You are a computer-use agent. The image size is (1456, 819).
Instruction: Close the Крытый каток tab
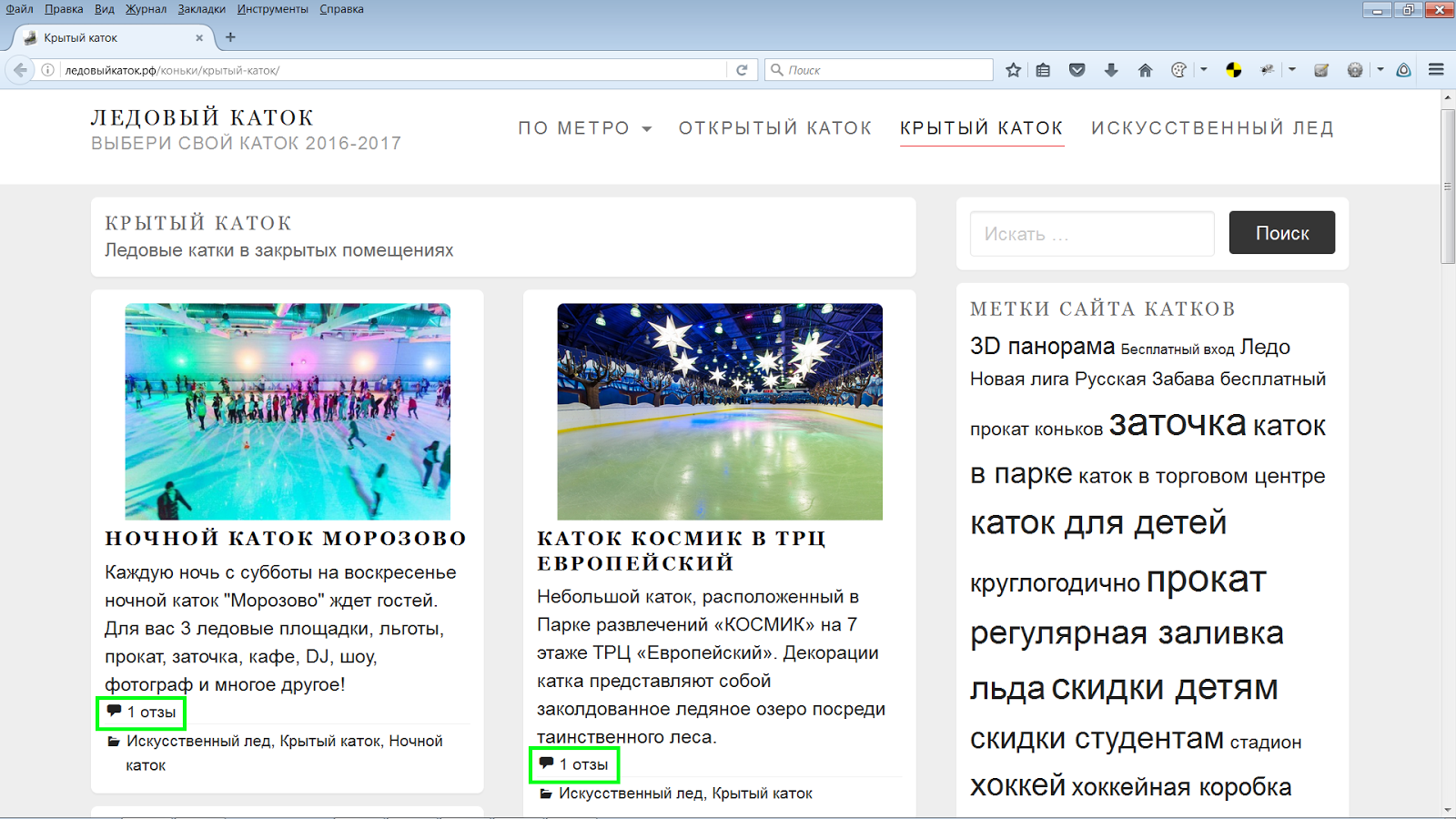coord(199,38)
